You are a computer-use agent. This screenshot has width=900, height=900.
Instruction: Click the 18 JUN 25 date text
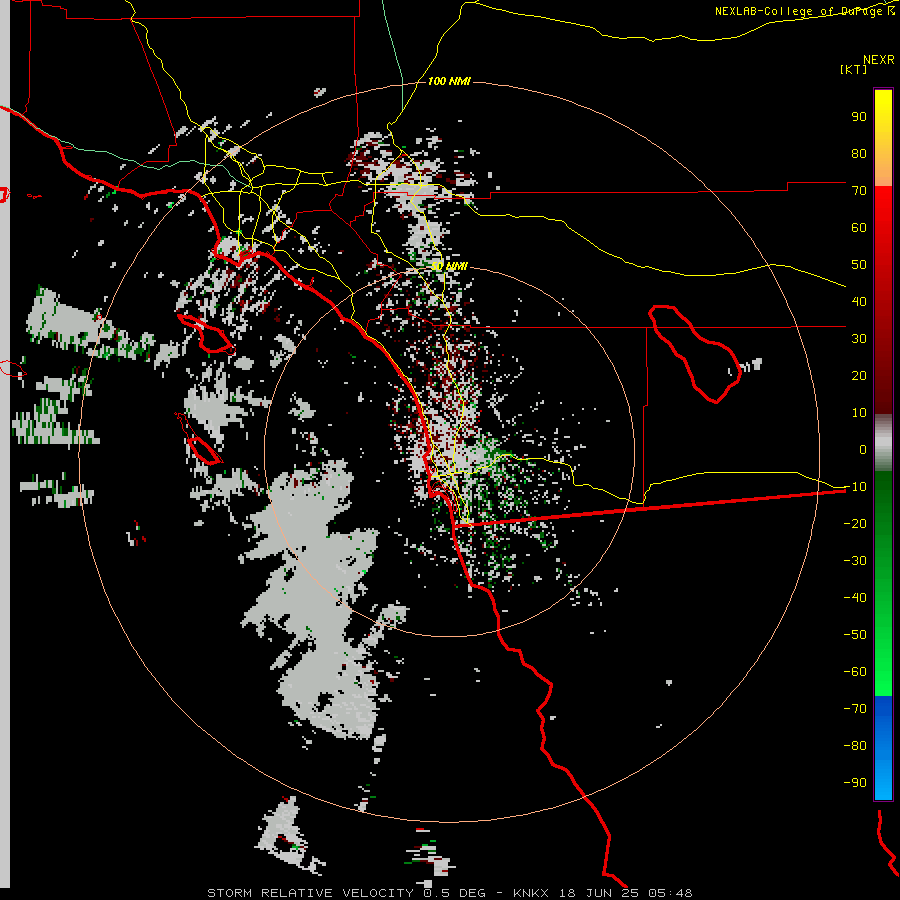pyautogui.click(x=599, y=893)
